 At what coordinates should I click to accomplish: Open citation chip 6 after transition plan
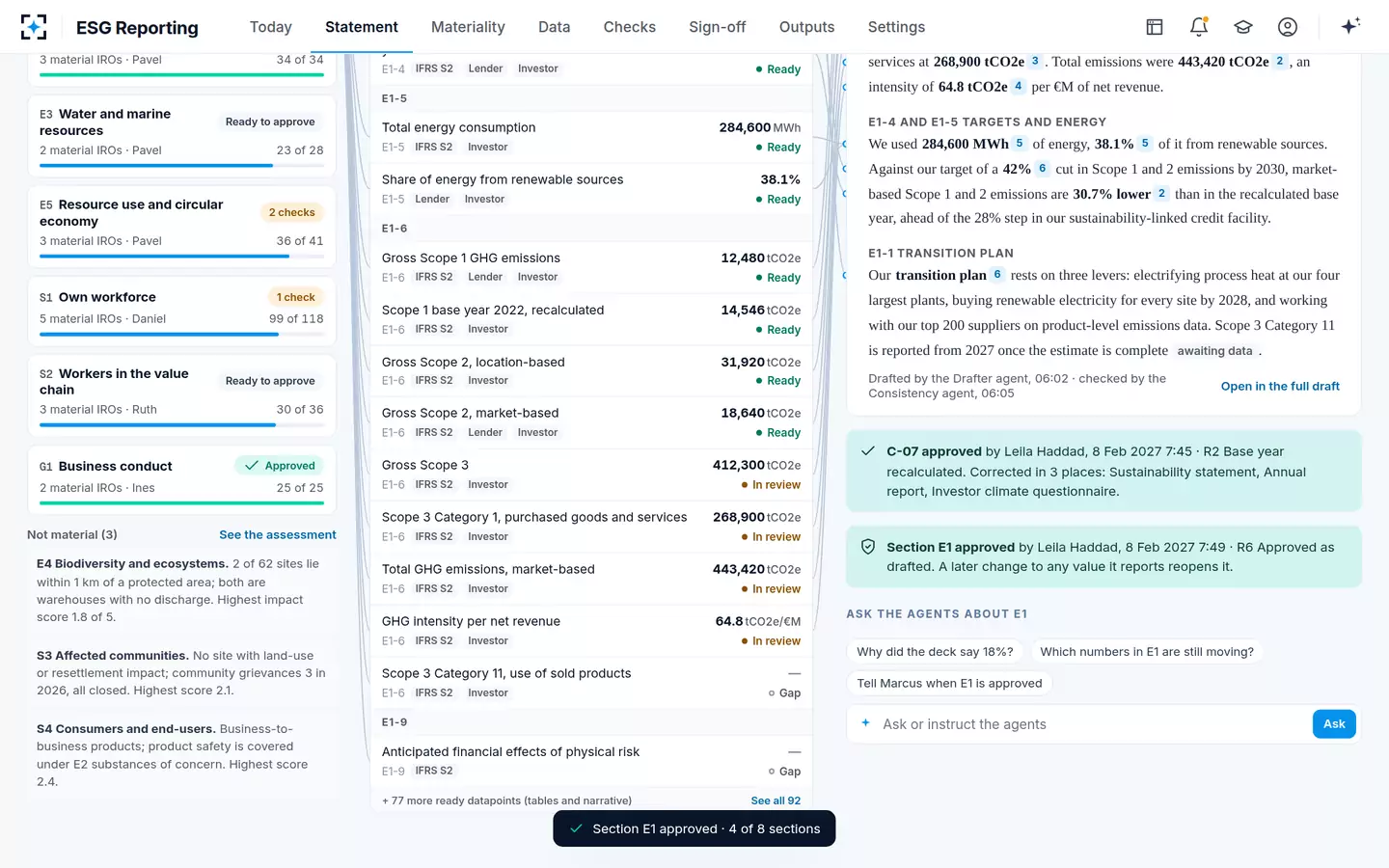coord(998,274)
